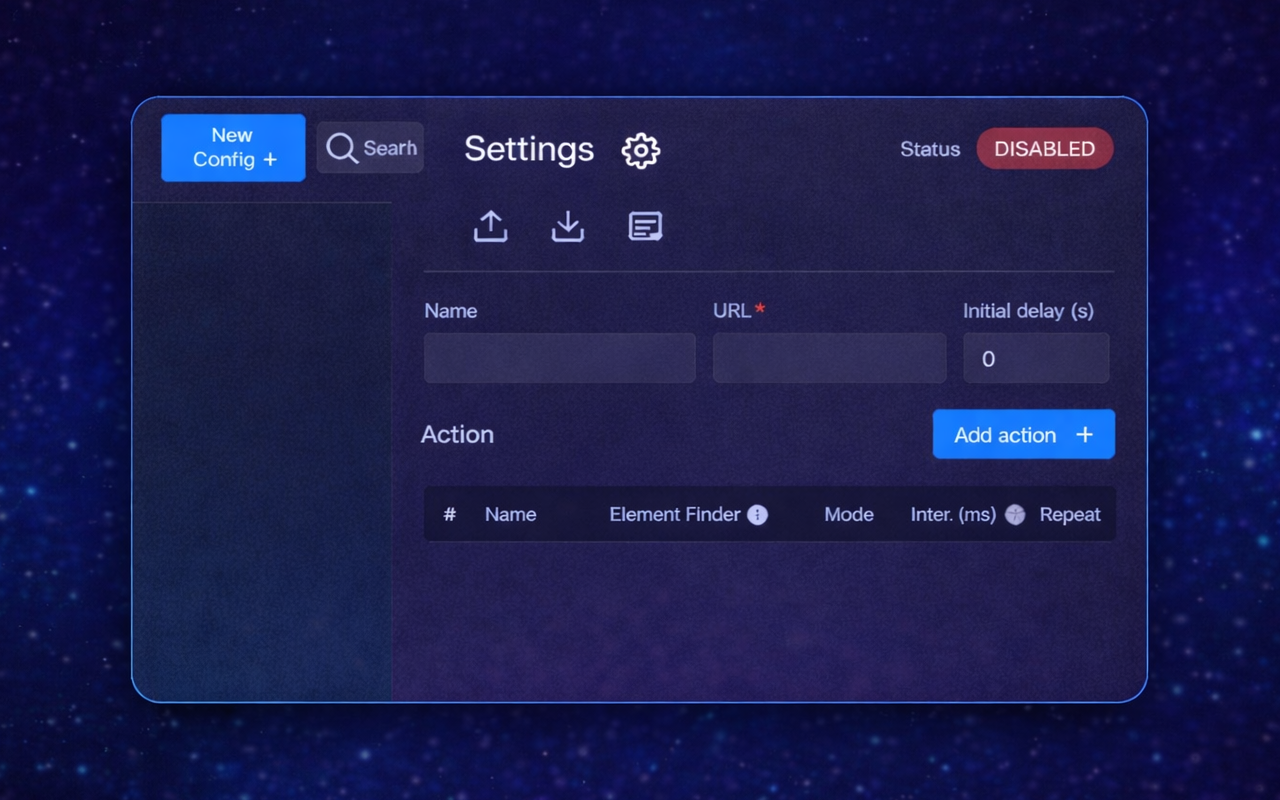Image resolution: width=1280 pixels, height=800 pixels.
Task: Click the # column header
Action: tap(450, 514)
